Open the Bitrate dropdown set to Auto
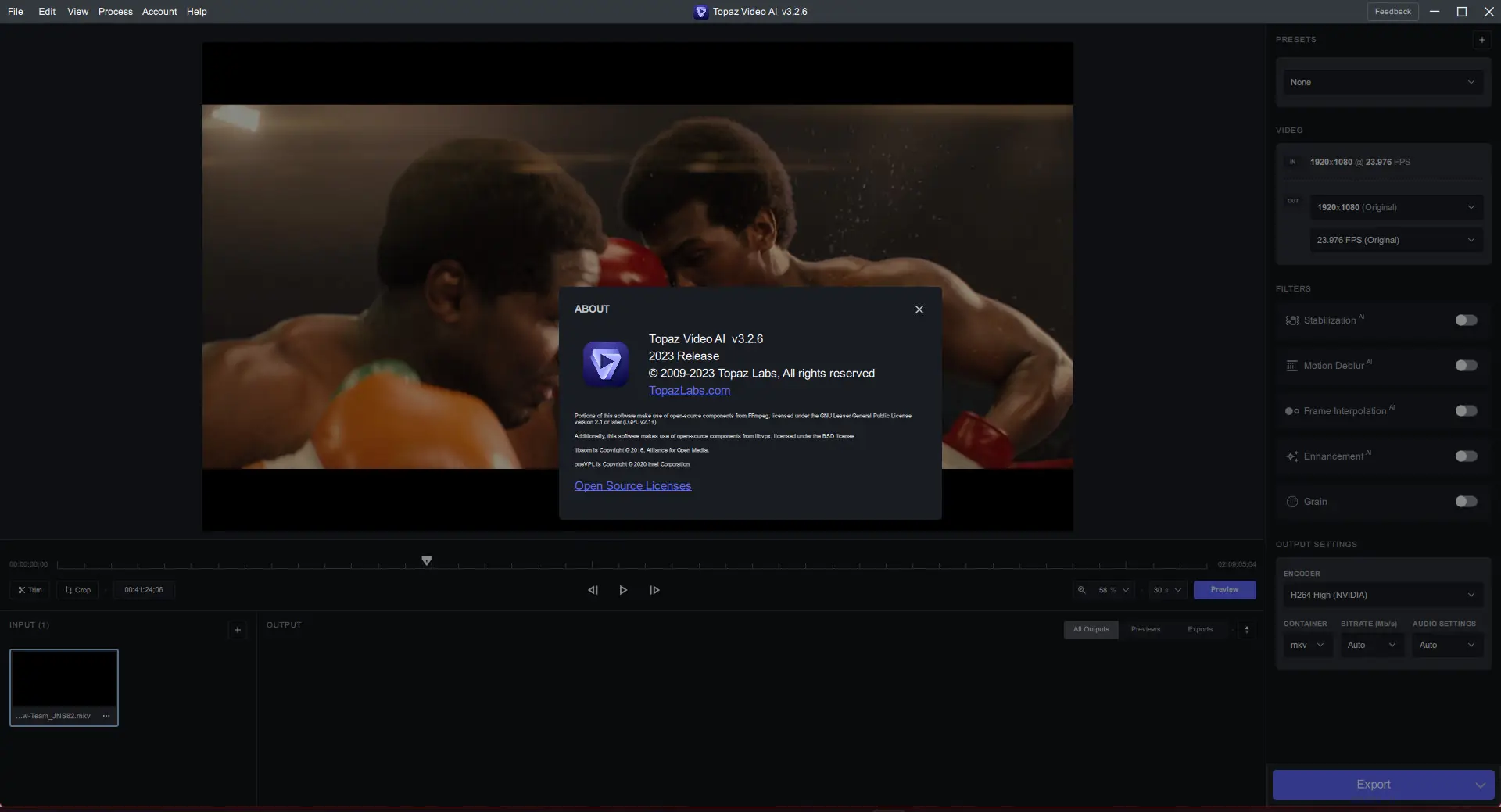 click(x=1372, y=645)
